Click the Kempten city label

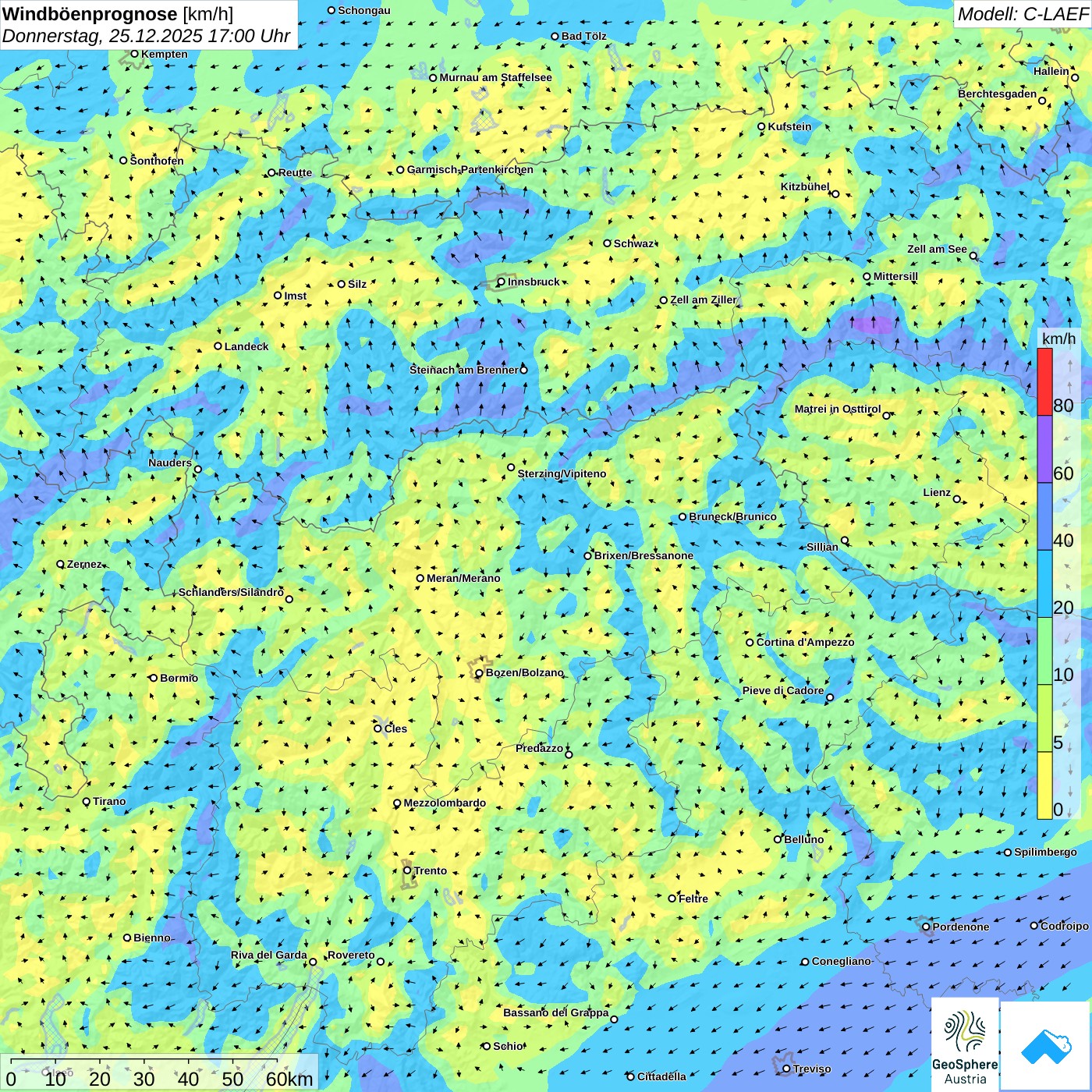click(x=164, y=54)
